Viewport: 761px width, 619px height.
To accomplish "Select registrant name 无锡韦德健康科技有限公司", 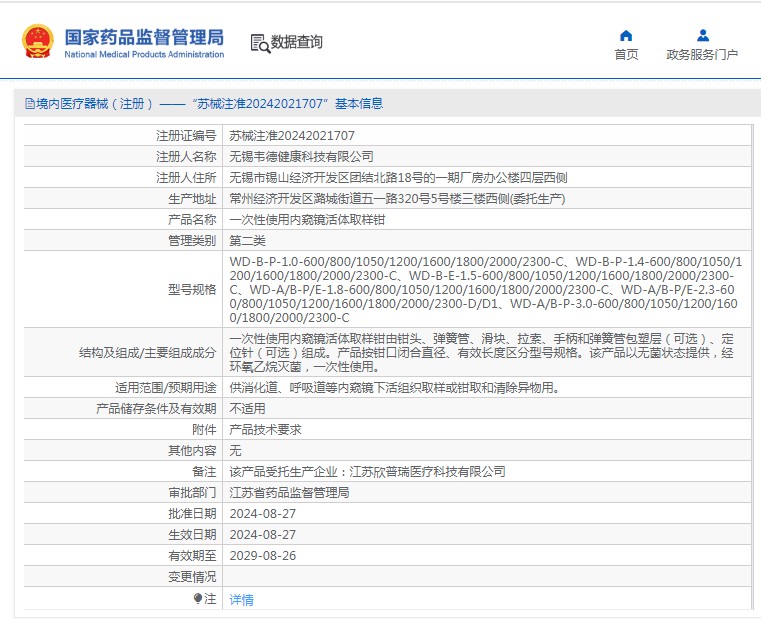I will tap(301, 156).
